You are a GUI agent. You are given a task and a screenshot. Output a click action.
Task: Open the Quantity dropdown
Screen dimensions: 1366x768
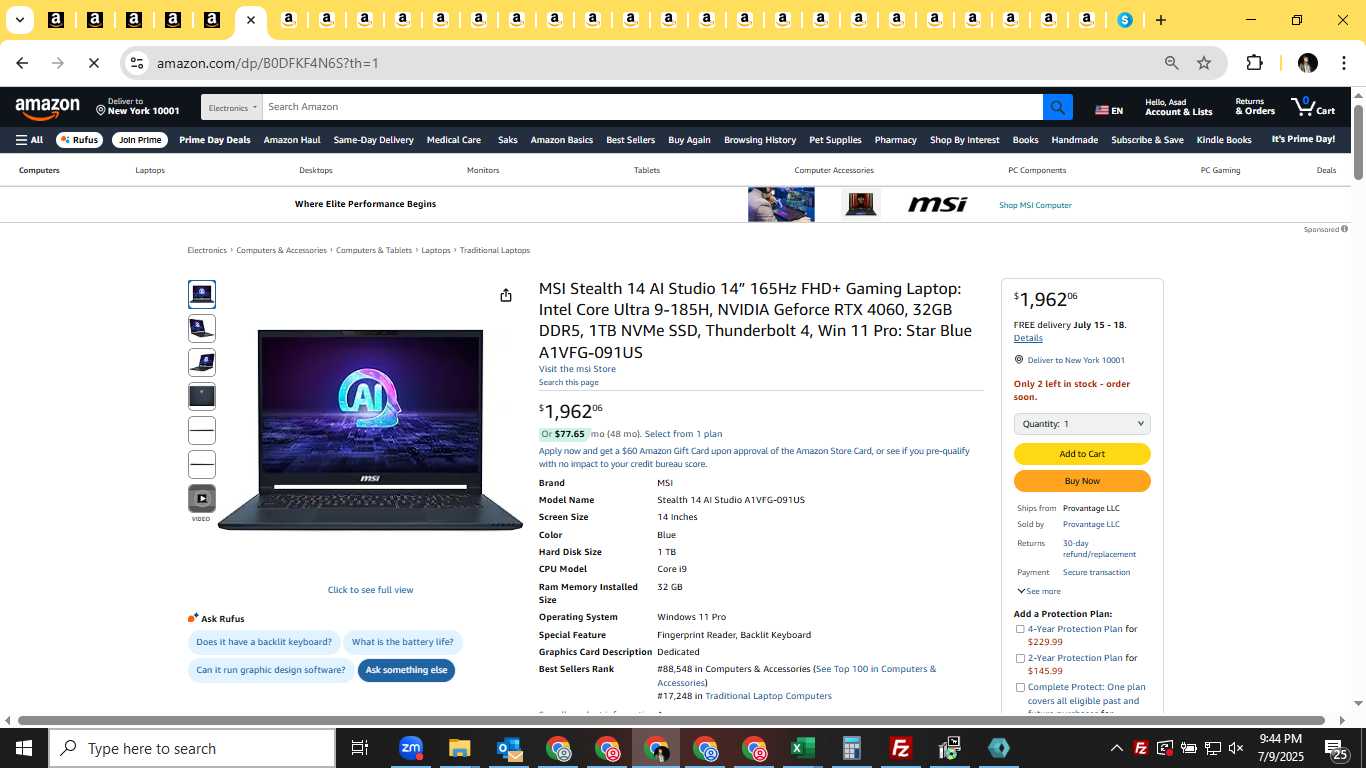(x=1082, y=424)
